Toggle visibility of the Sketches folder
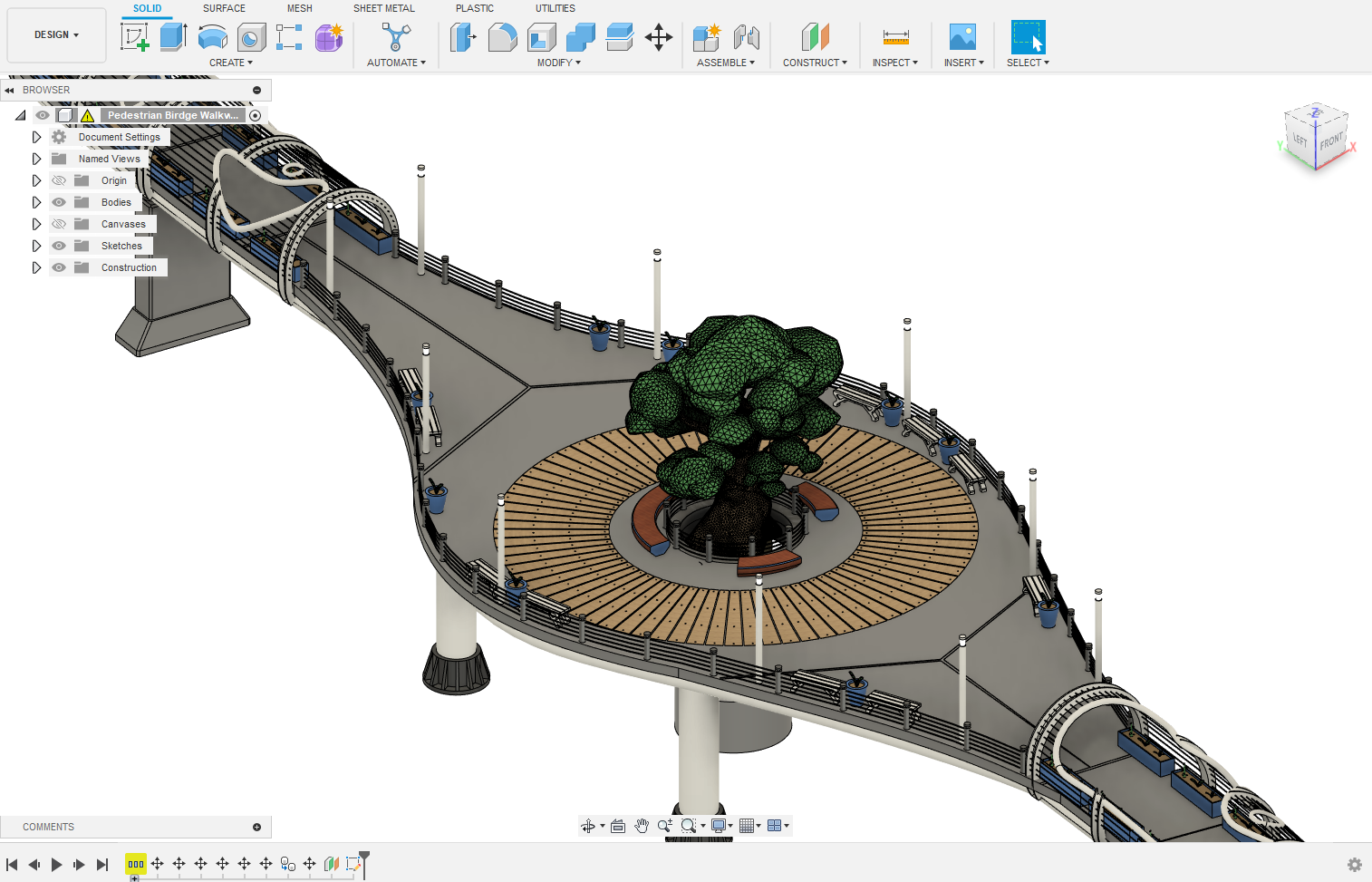The height and width of the screenshot is (882, 1372). (x=58, y=245)
